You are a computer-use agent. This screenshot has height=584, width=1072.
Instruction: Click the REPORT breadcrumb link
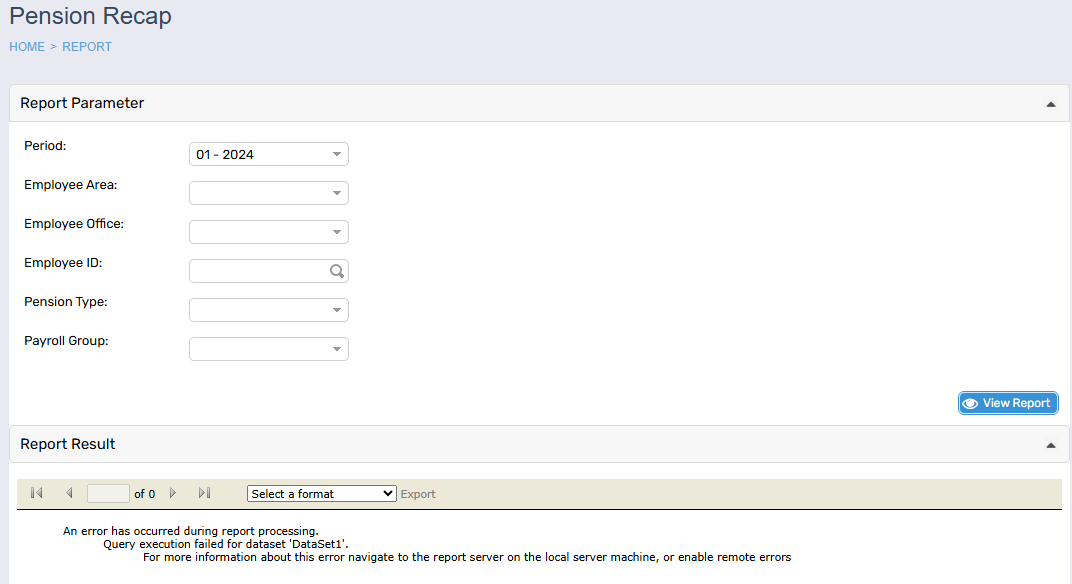[87, 47]
